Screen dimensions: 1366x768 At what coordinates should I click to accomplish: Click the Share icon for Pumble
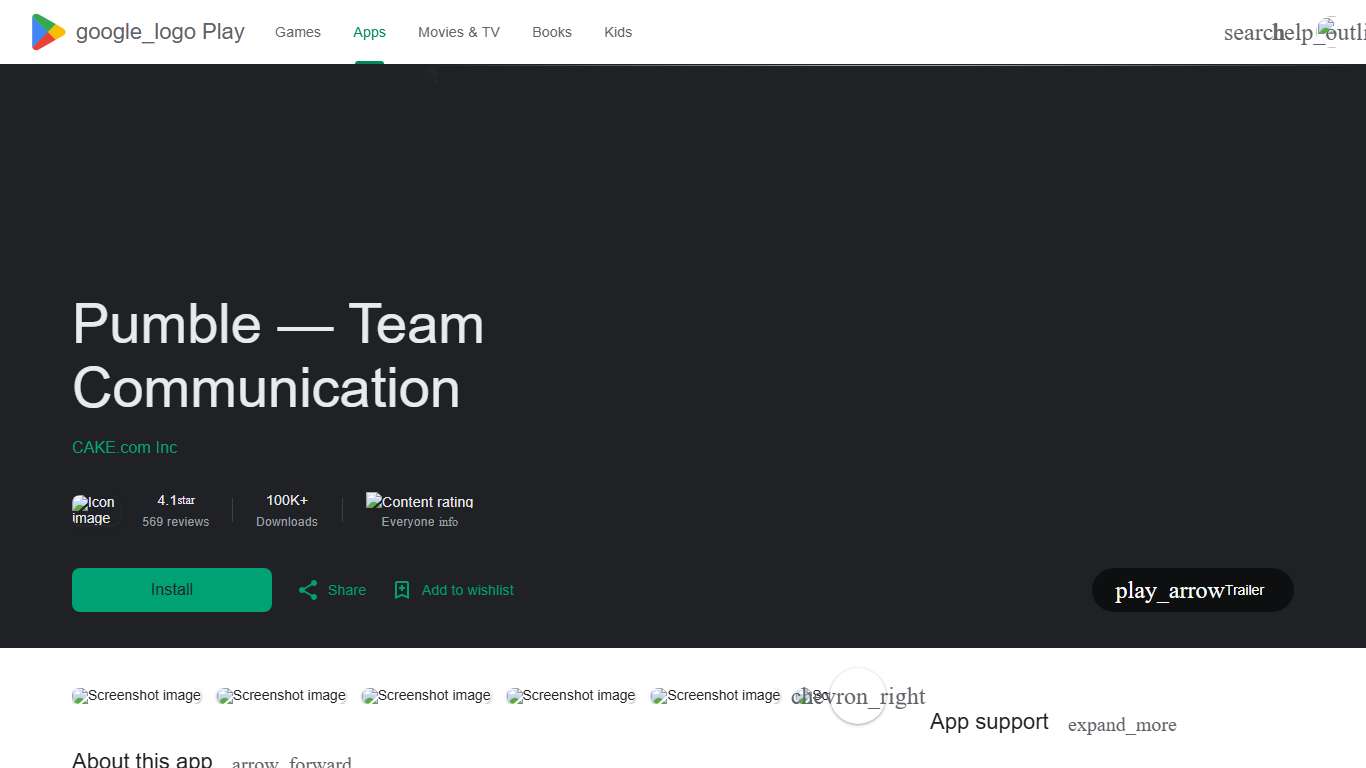[x=308, y=590]
